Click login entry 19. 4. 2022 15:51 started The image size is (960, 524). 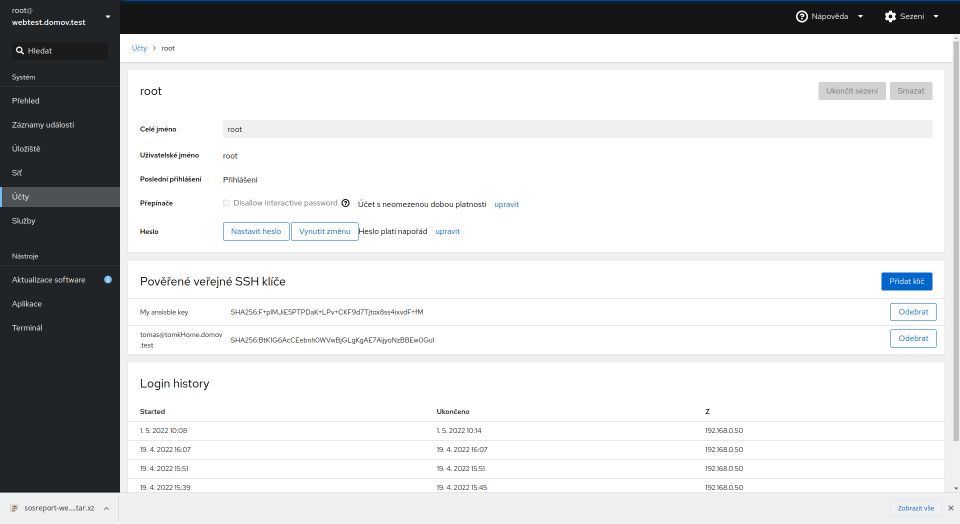click(x=164, y=469)
